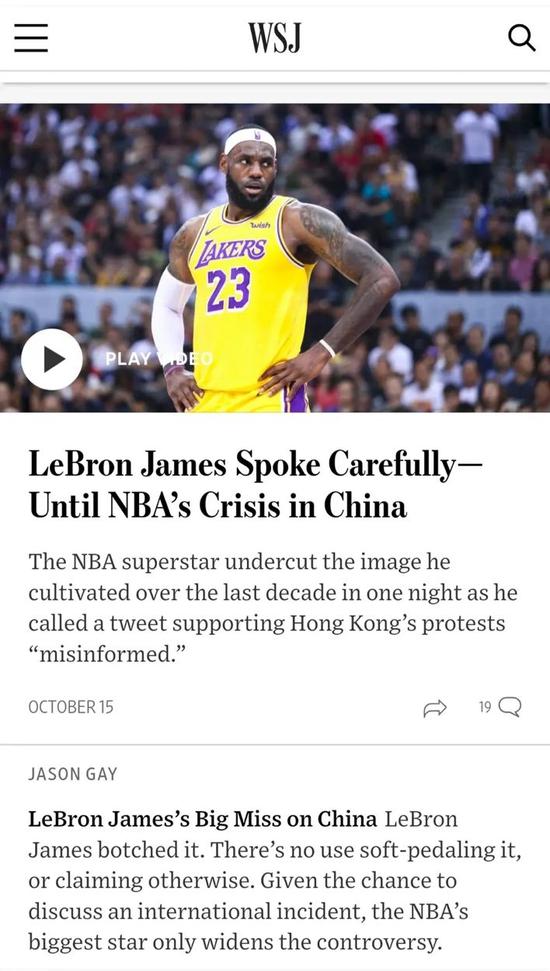
Task: Click the Jason Gay column excerpt text
Action: tap(275, 881)
